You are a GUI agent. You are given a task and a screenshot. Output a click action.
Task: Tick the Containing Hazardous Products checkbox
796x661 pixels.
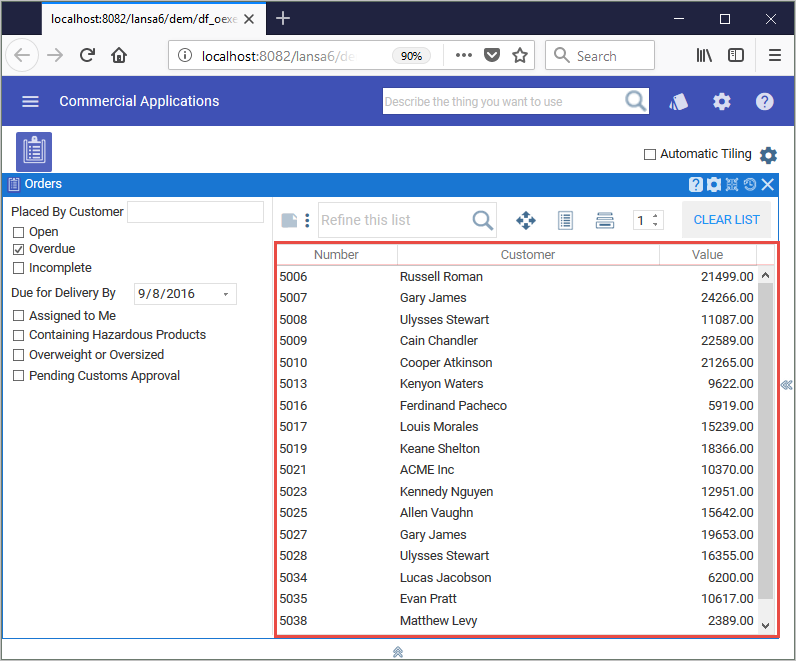coord(19,335)
